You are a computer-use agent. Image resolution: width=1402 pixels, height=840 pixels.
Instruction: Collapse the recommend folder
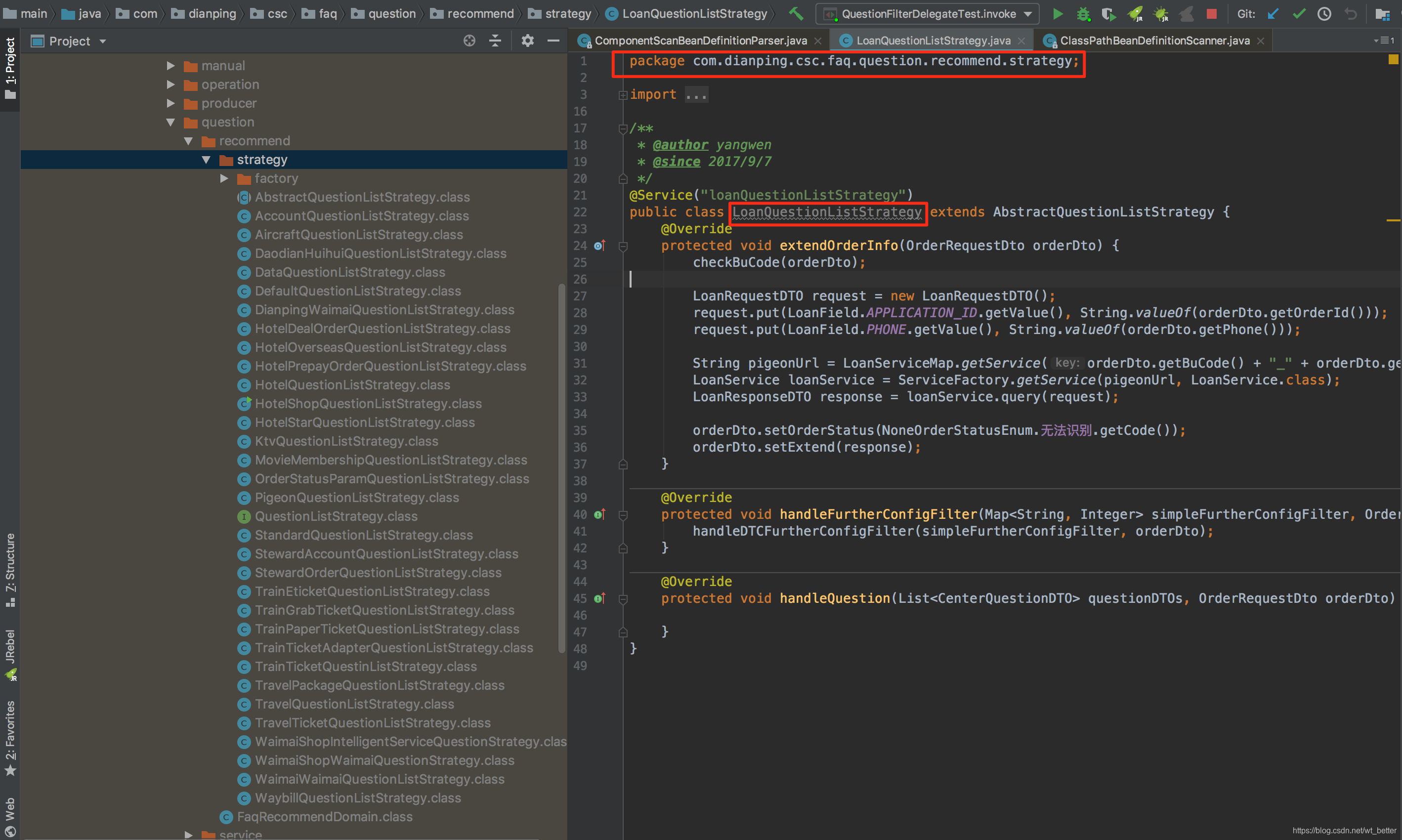point(188,141)
